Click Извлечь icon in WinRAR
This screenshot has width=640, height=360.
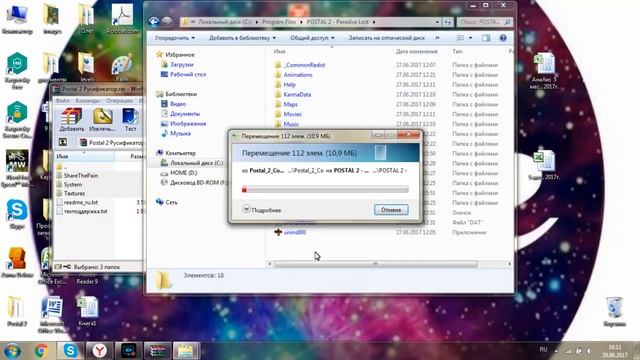point(102,120)
